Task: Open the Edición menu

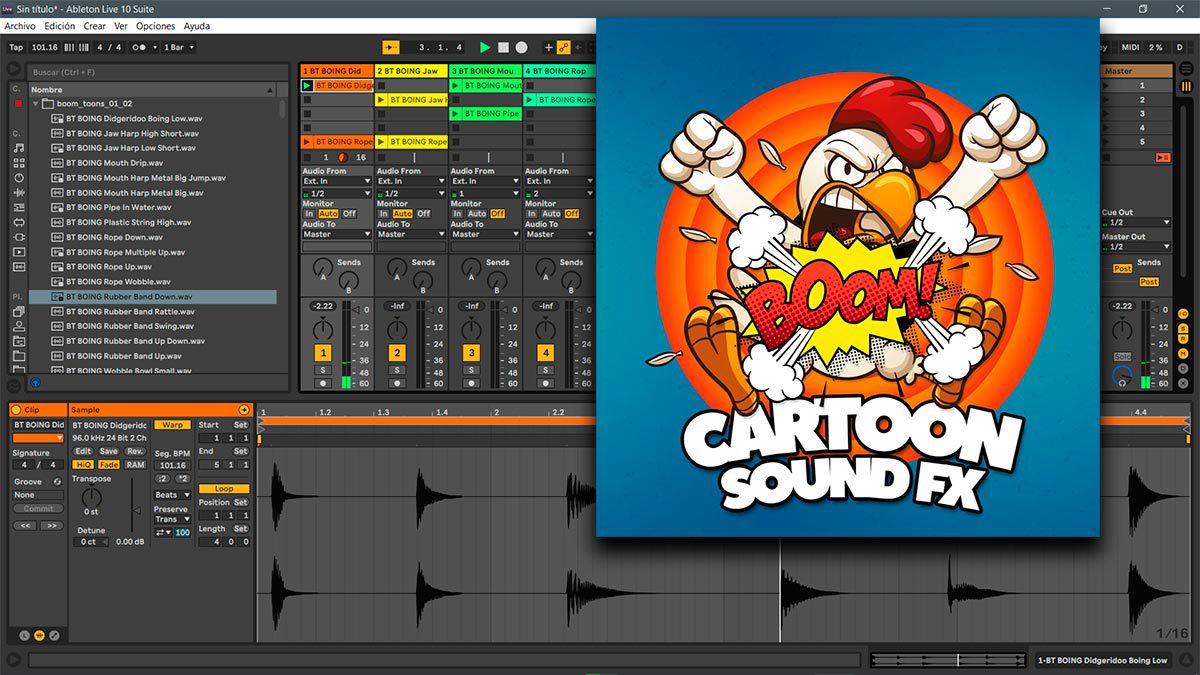Action: [x=59, y=26]
